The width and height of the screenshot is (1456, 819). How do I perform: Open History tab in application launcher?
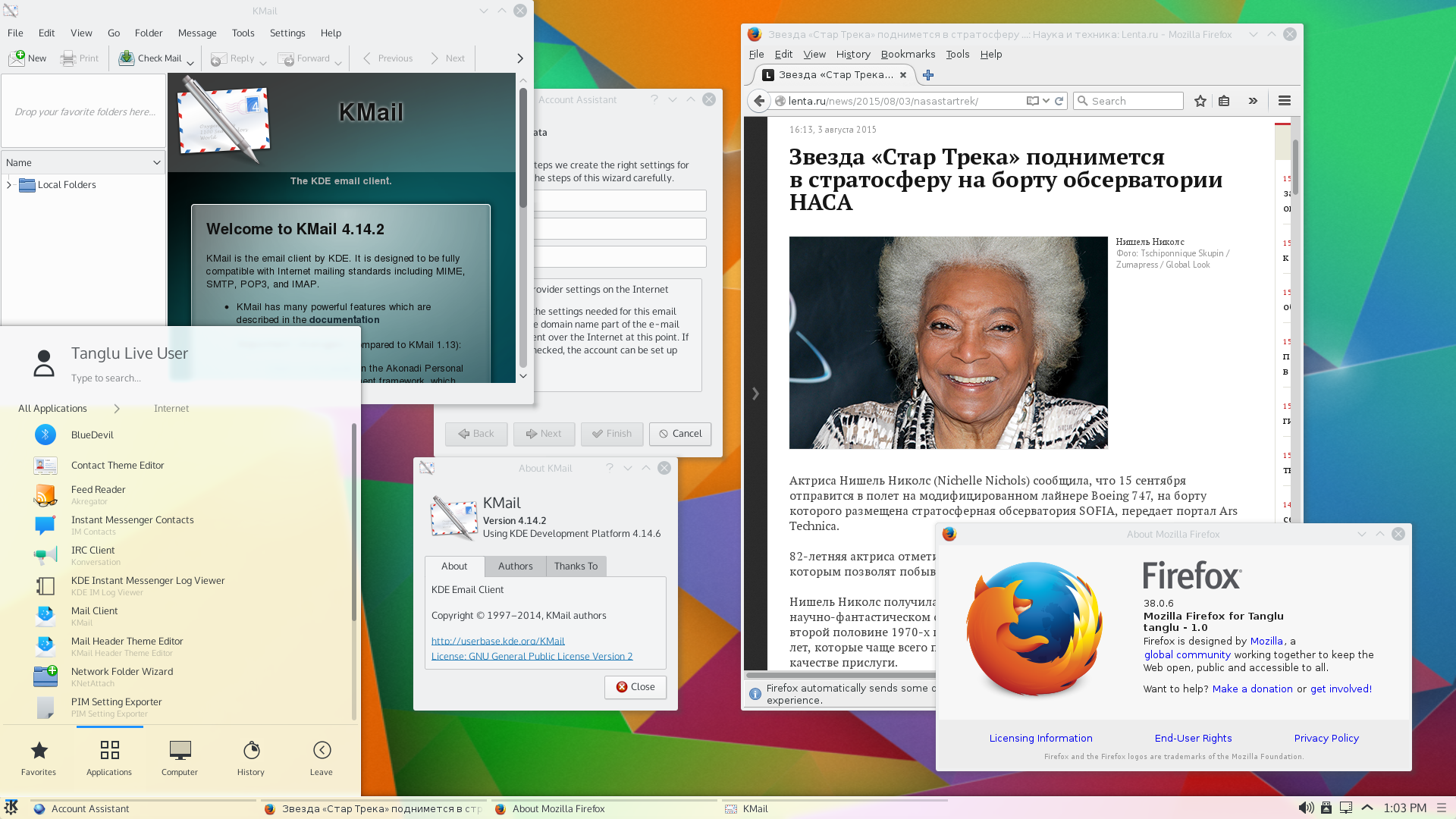(x=251, y=758)
